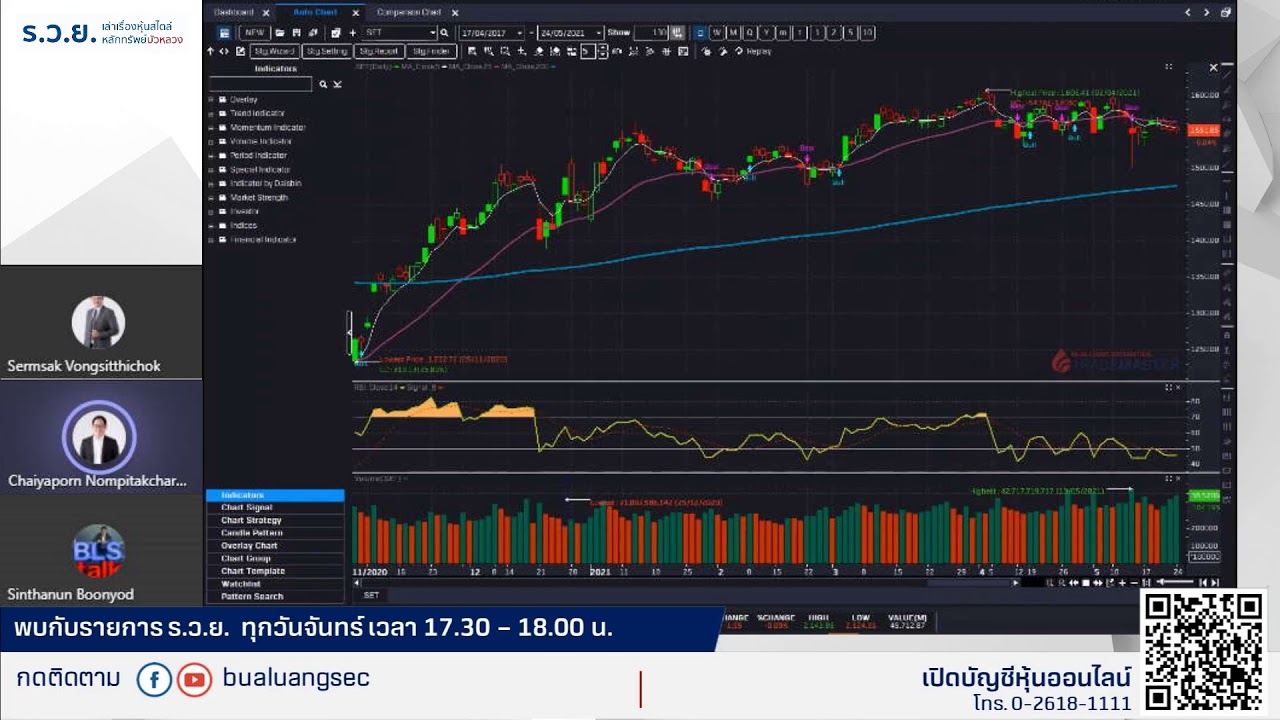Select the Daily D period toggle

coord(700,32)
